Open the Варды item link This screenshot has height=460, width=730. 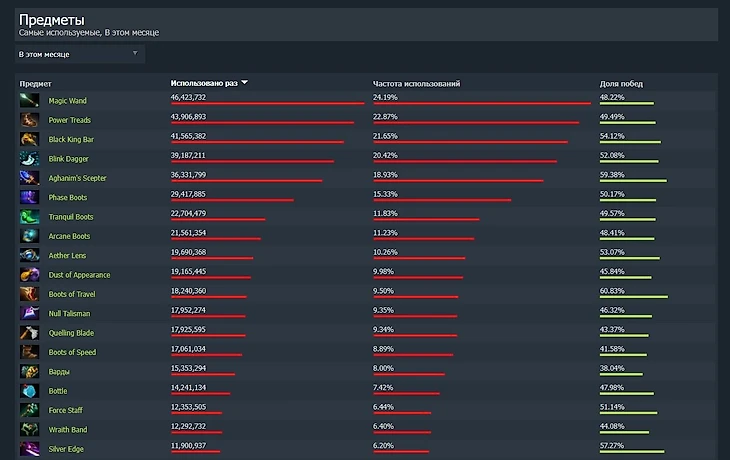[59, 372]
